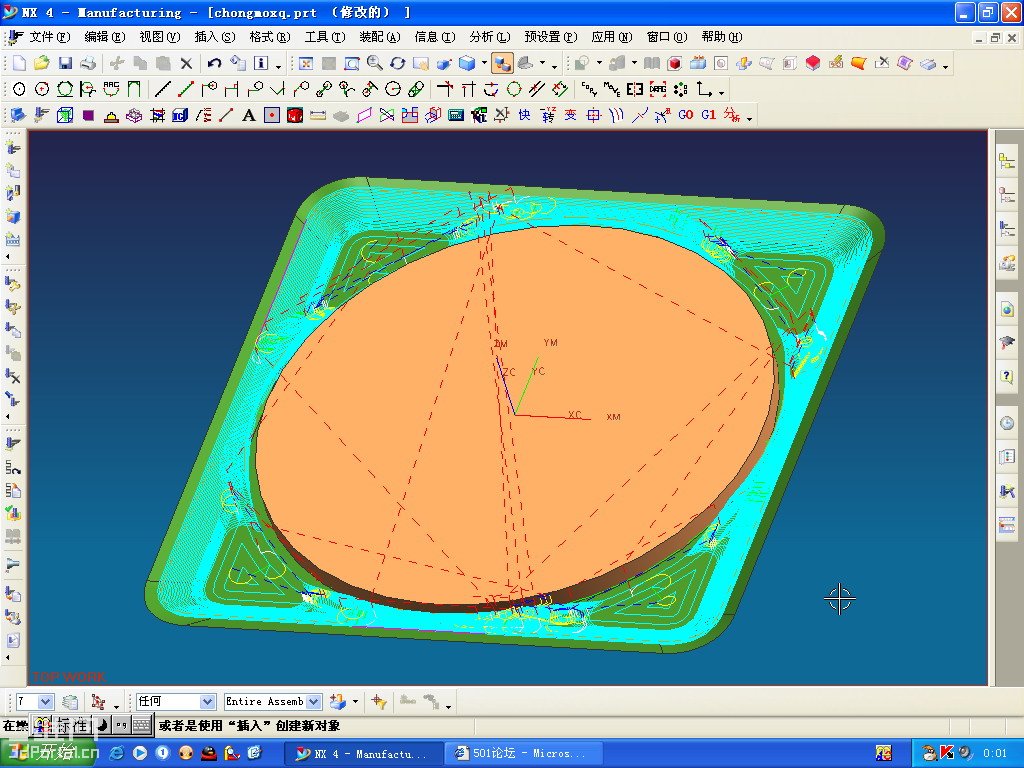
Task: Click the calculator icon in third toolbar
Action: point(456,116)
